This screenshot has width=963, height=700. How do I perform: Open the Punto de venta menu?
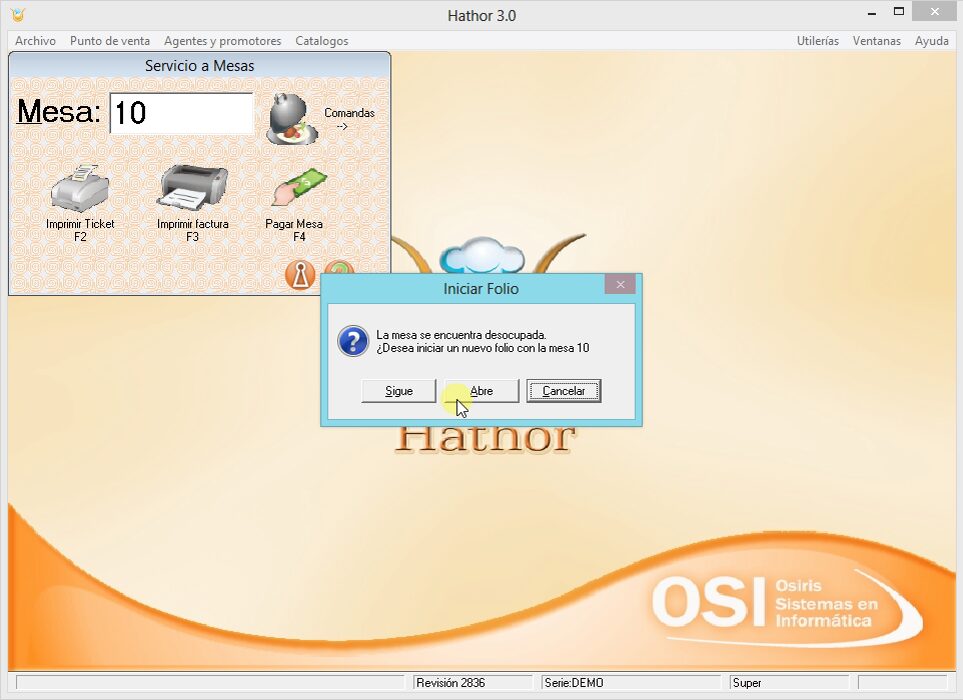point(110,41)
